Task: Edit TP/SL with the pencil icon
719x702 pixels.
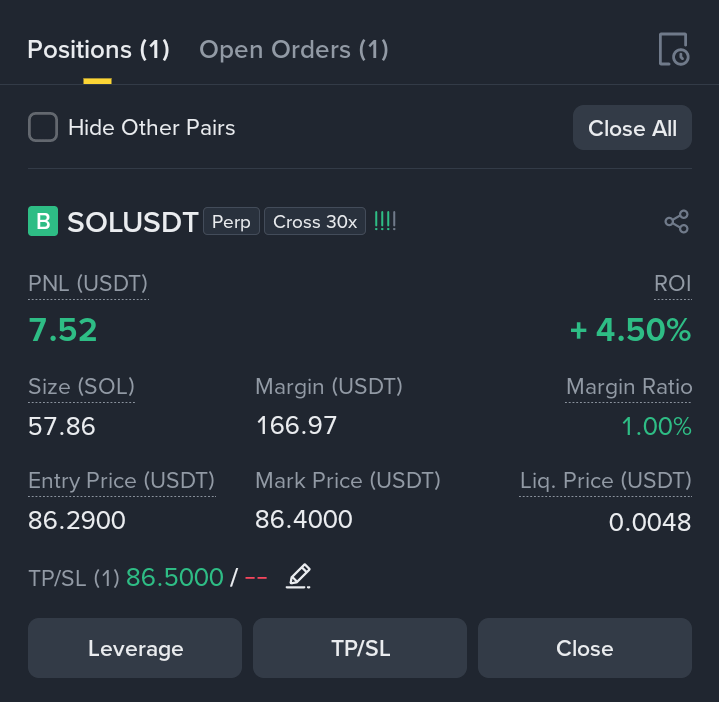Action: [x=299, y=576]
